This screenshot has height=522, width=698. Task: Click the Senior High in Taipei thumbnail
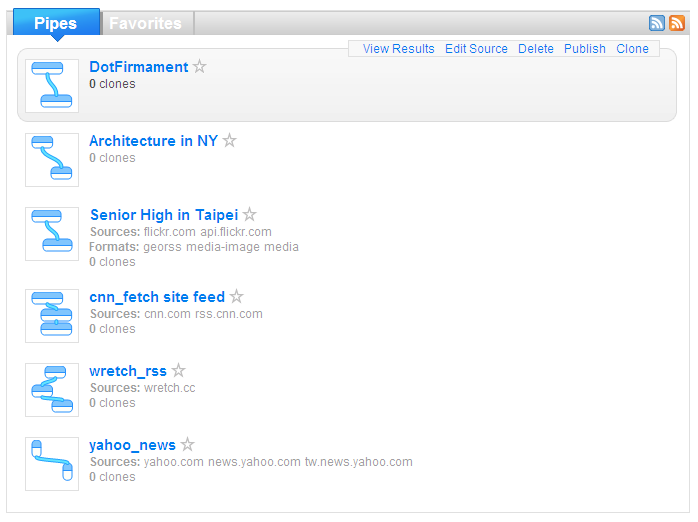coord(52,234)
